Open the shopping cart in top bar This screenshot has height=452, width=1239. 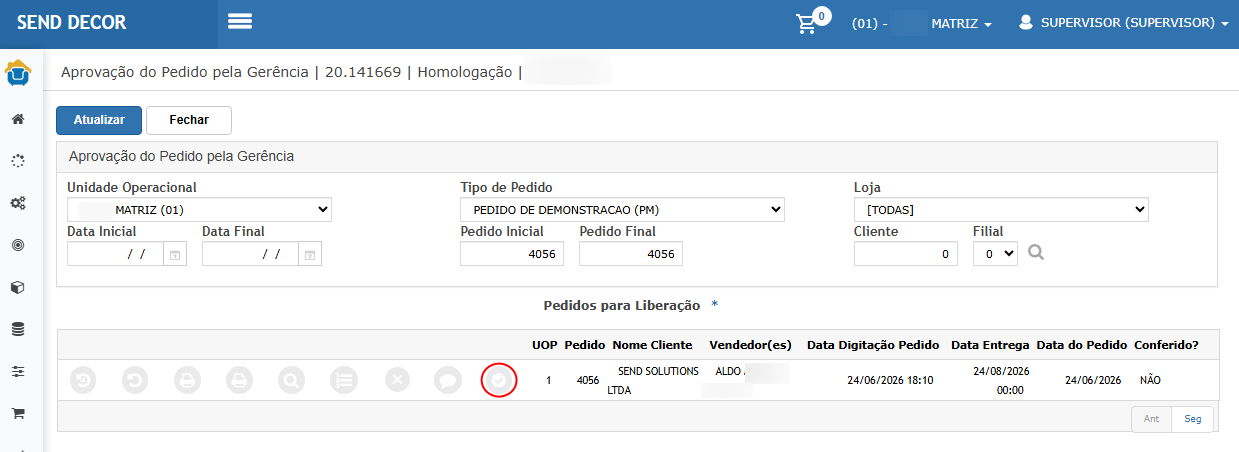[x=807, y=23]
